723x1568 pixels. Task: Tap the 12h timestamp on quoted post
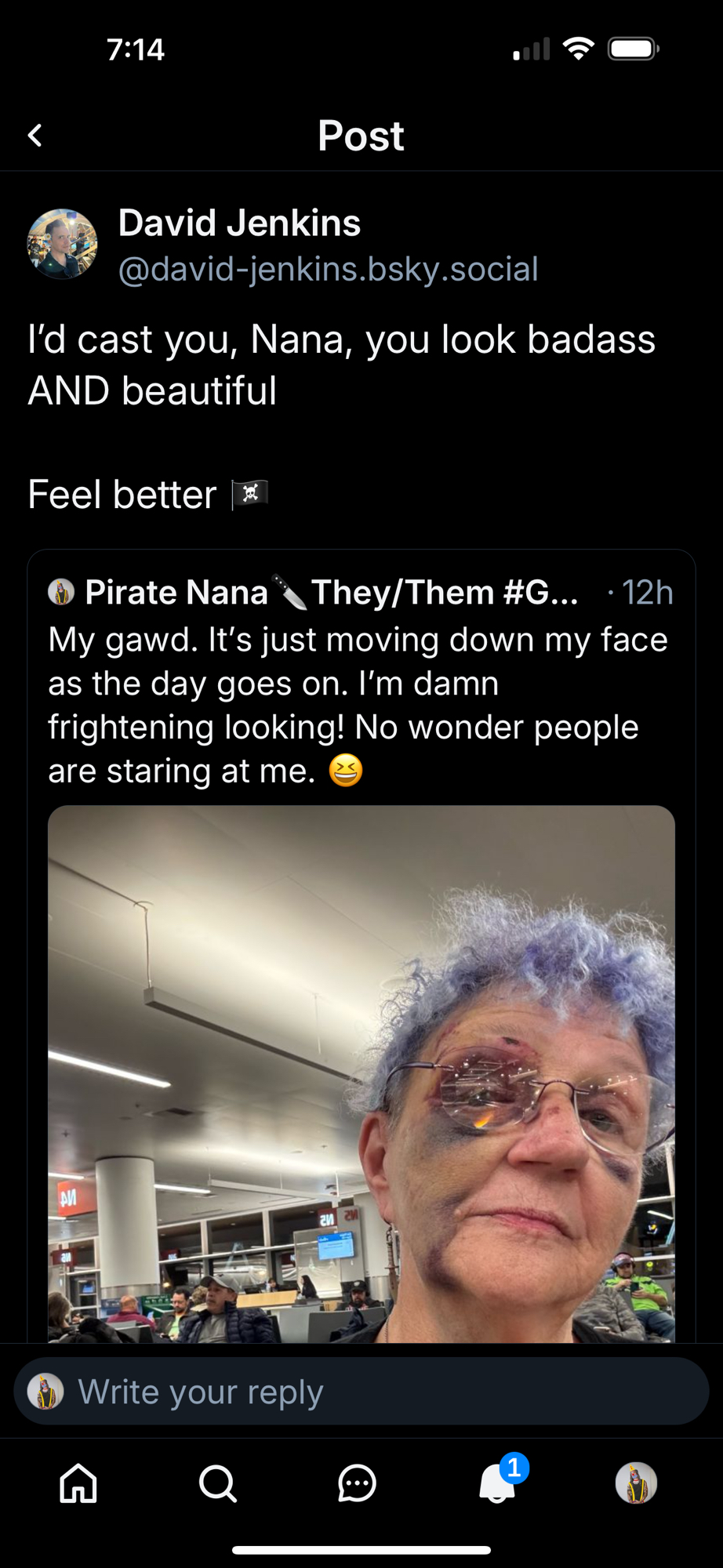coord(647,593)
